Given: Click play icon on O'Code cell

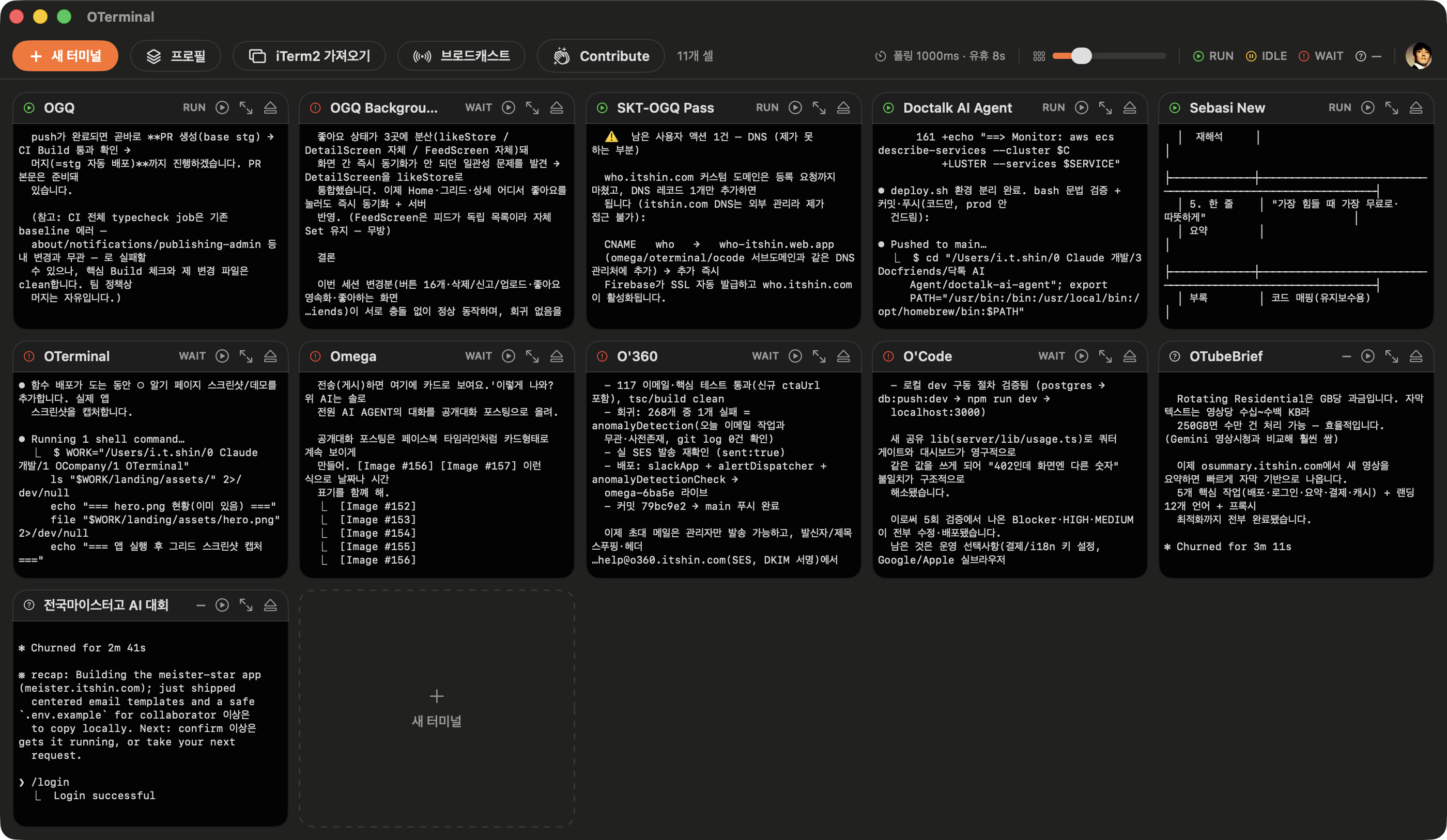Looking at the screenshot, I should pyautogui.click(x=1081, y=356).
